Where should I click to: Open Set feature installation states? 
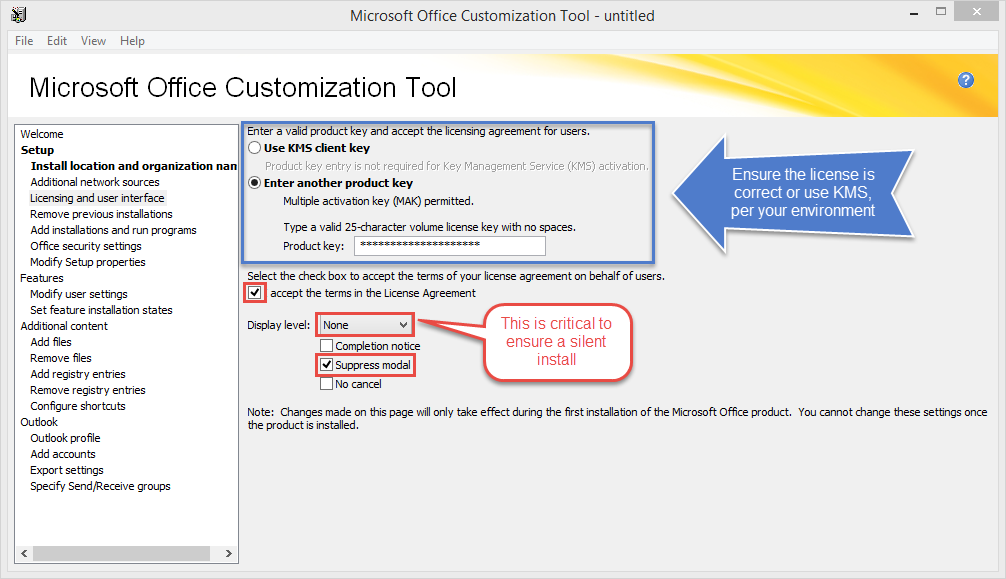(101, 310)
